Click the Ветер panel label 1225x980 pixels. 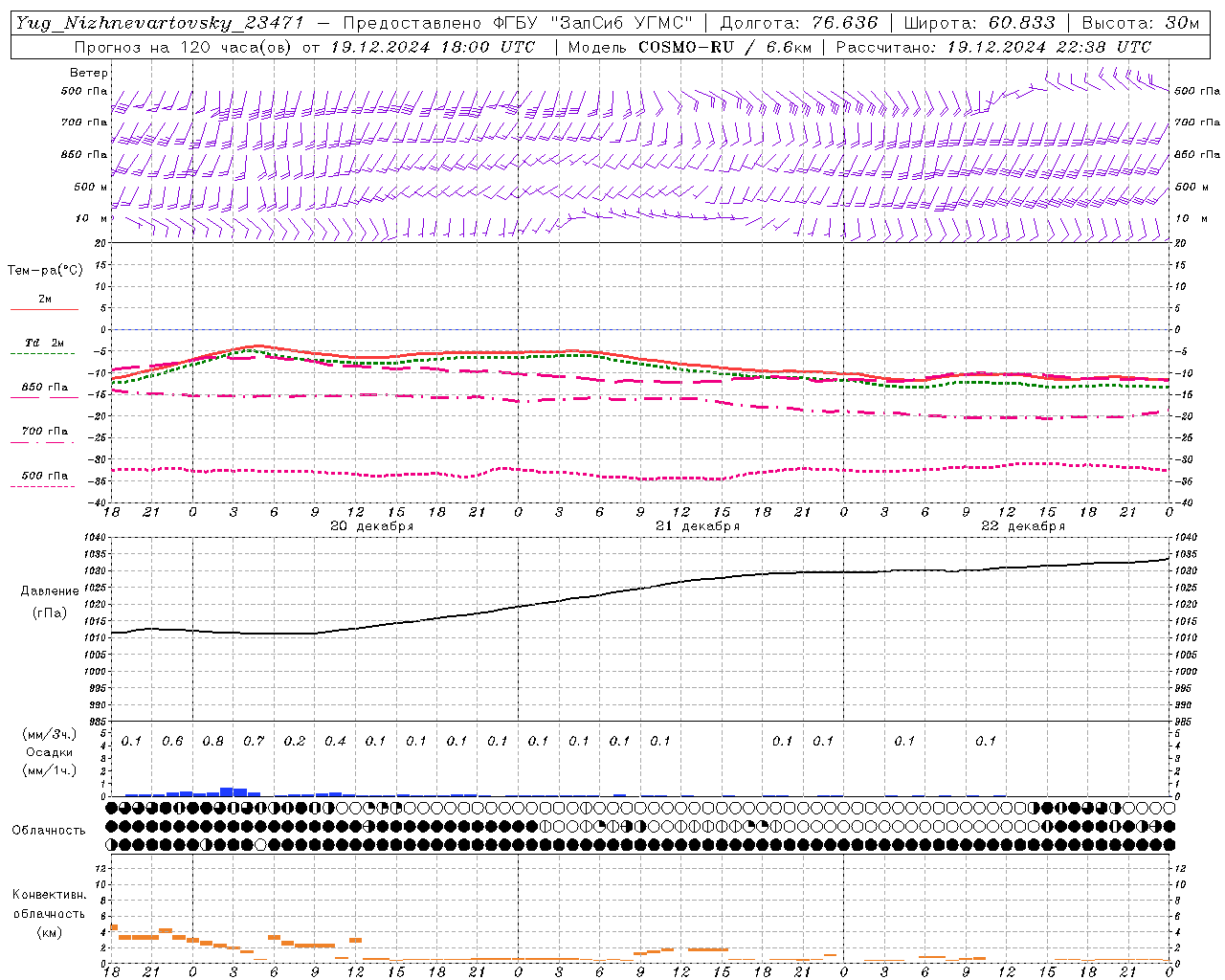point(89,73)
